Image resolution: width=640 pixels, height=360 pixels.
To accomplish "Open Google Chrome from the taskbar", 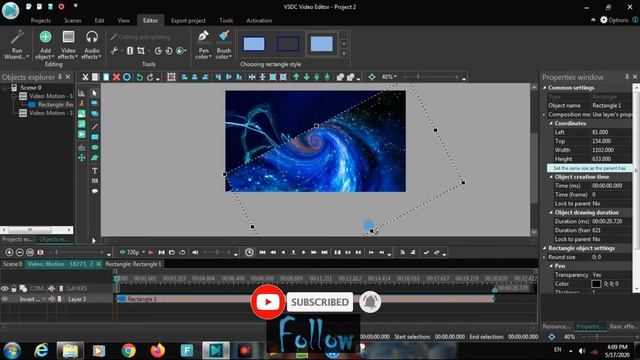I will click(x=129, y=350).
